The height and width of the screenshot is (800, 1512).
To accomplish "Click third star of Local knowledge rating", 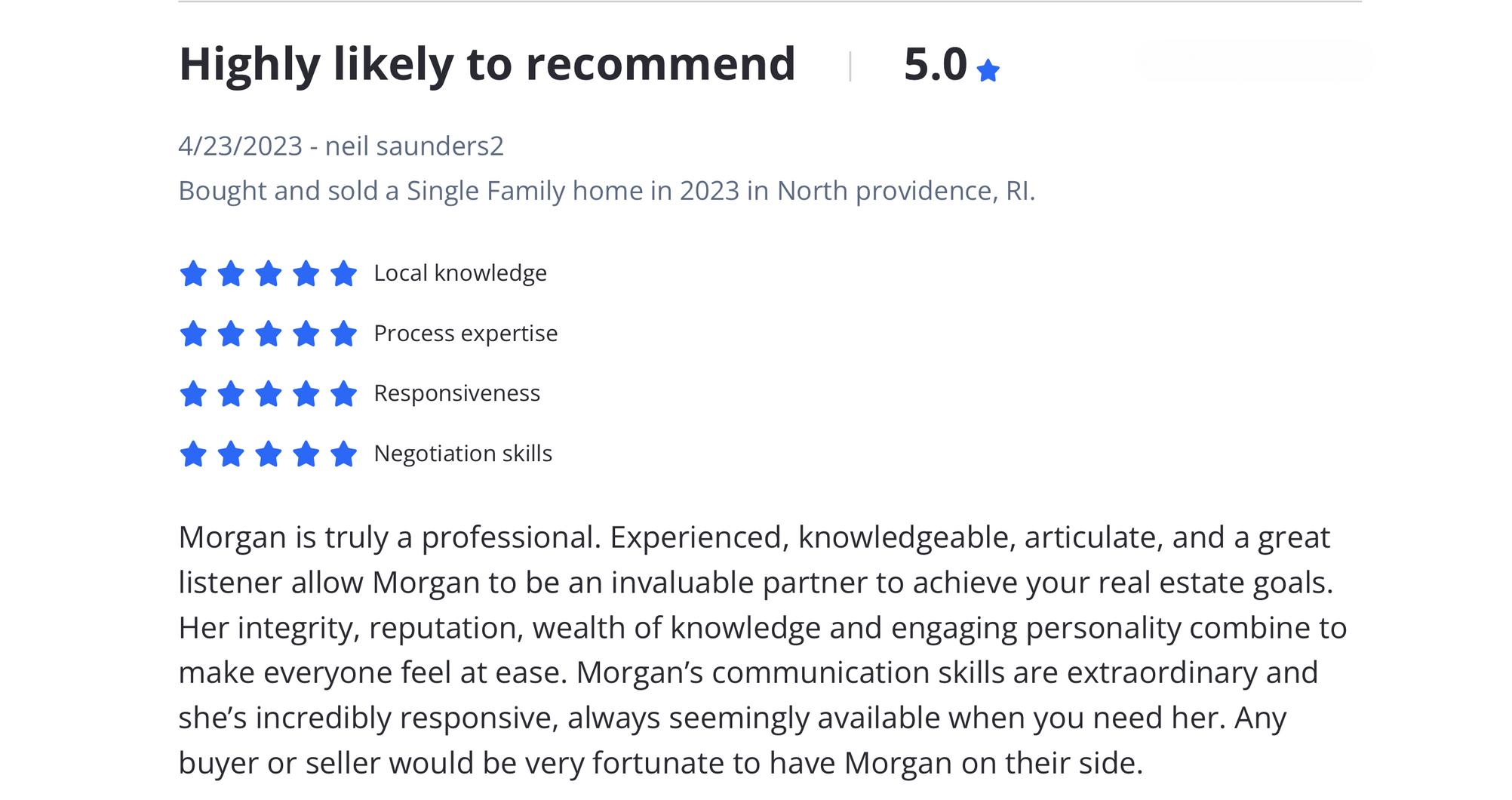I will click(x=268, y=273).
